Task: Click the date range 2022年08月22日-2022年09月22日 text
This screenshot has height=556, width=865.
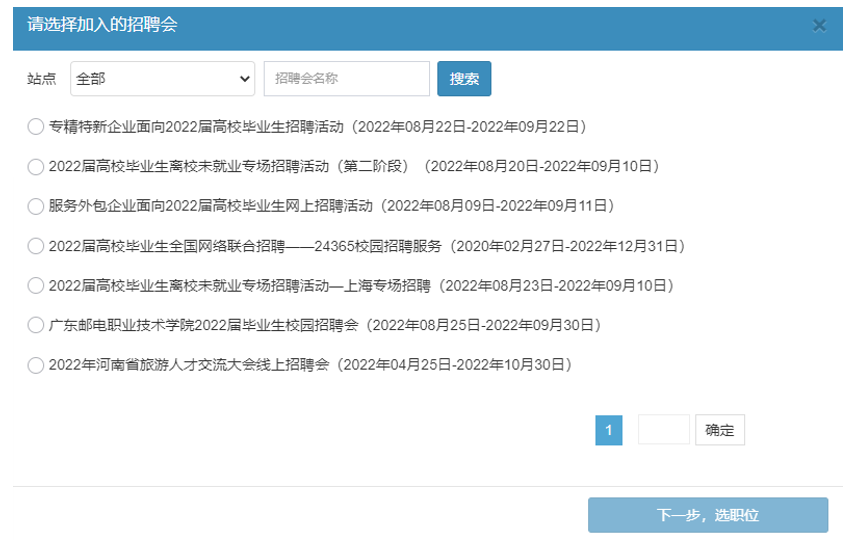Action: point(470,127)
